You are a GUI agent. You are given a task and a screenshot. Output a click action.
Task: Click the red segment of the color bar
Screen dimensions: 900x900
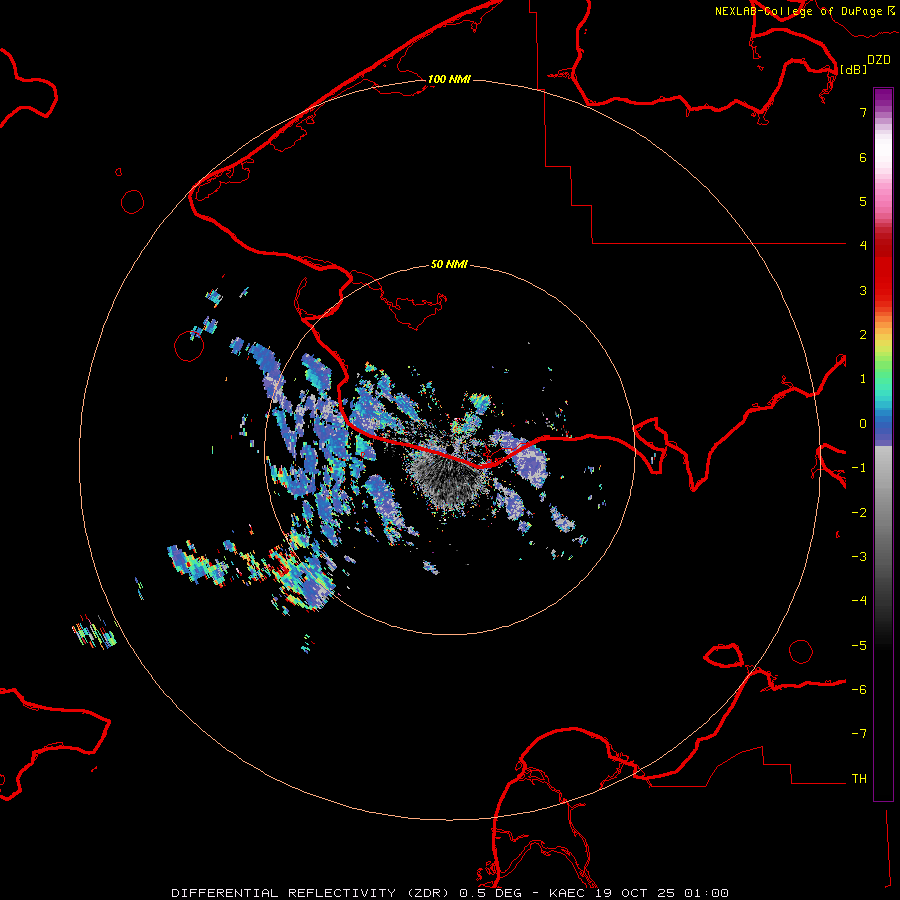pos(883,267)
